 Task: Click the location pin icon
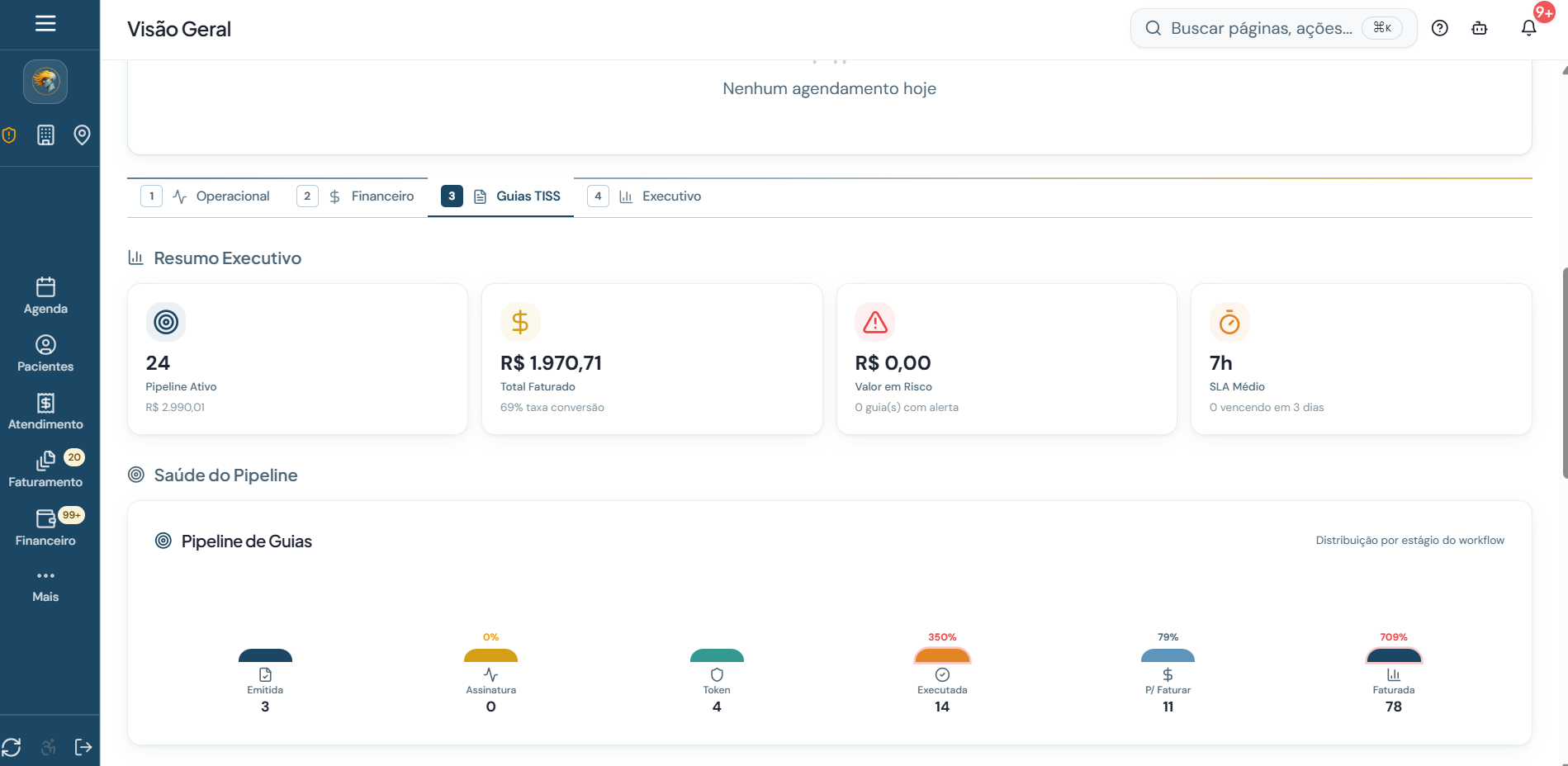tap(82, 135)
